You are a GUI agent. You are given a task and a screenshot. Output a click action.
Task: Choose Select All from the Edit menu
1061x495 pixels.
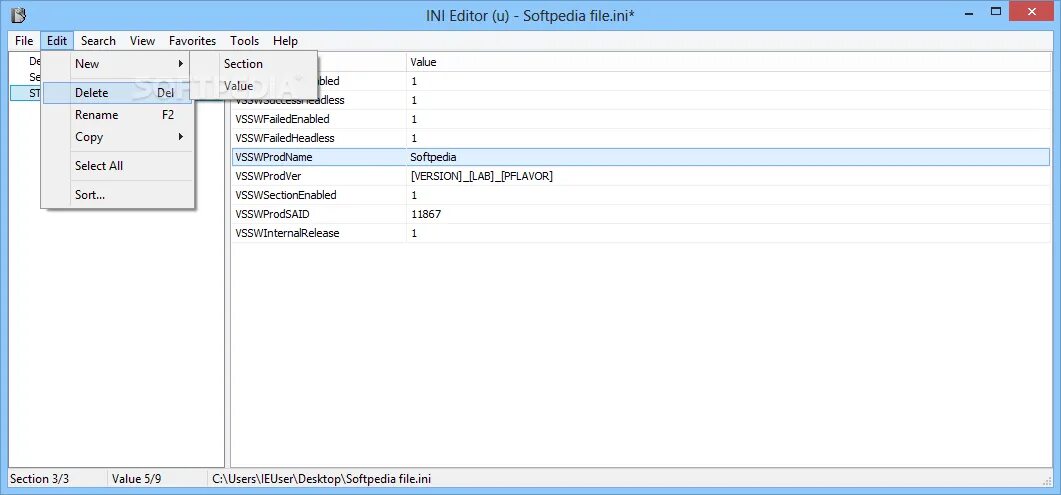click(118, 166)
